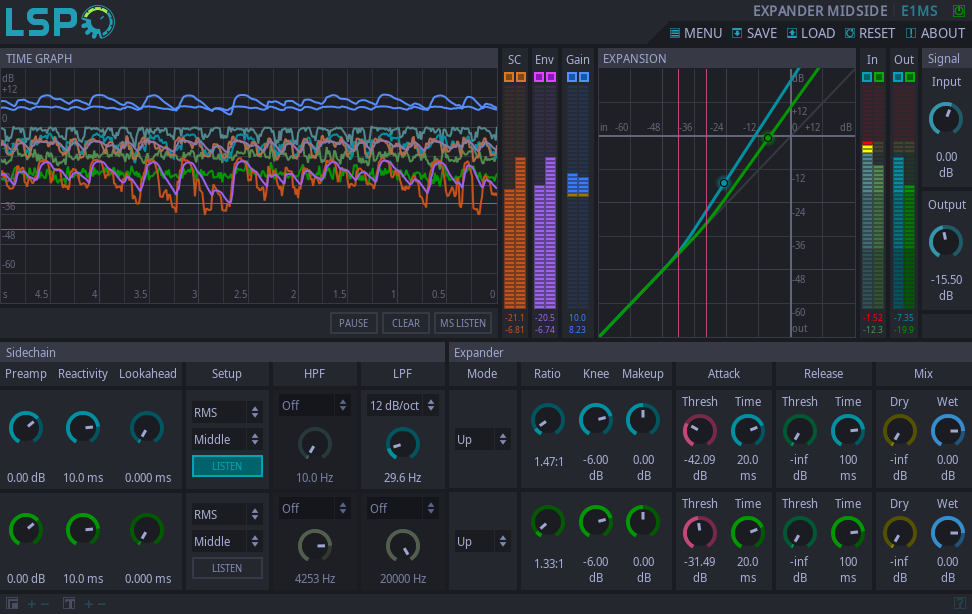Decrease font size with the minus beside the T icon
Image resolution: width=972 pixels, height=614 pixels.
tap(102, 604)
